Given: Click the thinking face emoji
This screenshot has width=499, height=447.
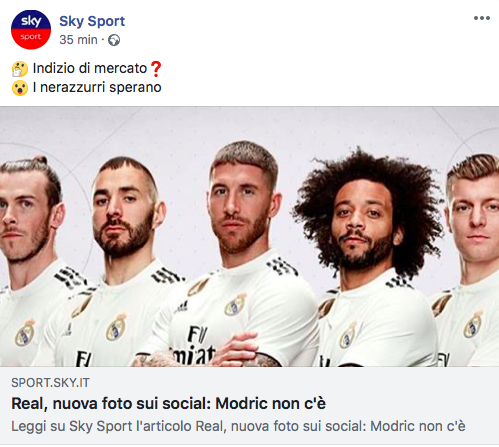Looking at the screenshot, I should 20,69.
